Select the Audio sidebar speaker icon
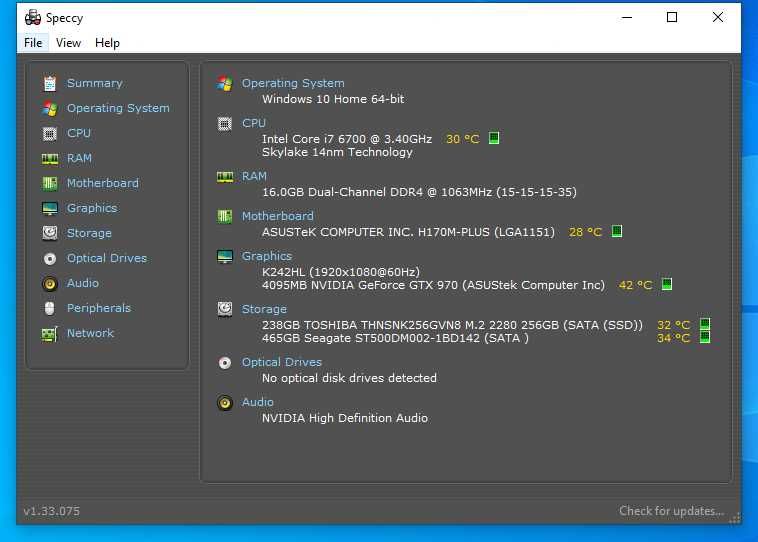The image size is (758, 542). (x=50, y=283)
